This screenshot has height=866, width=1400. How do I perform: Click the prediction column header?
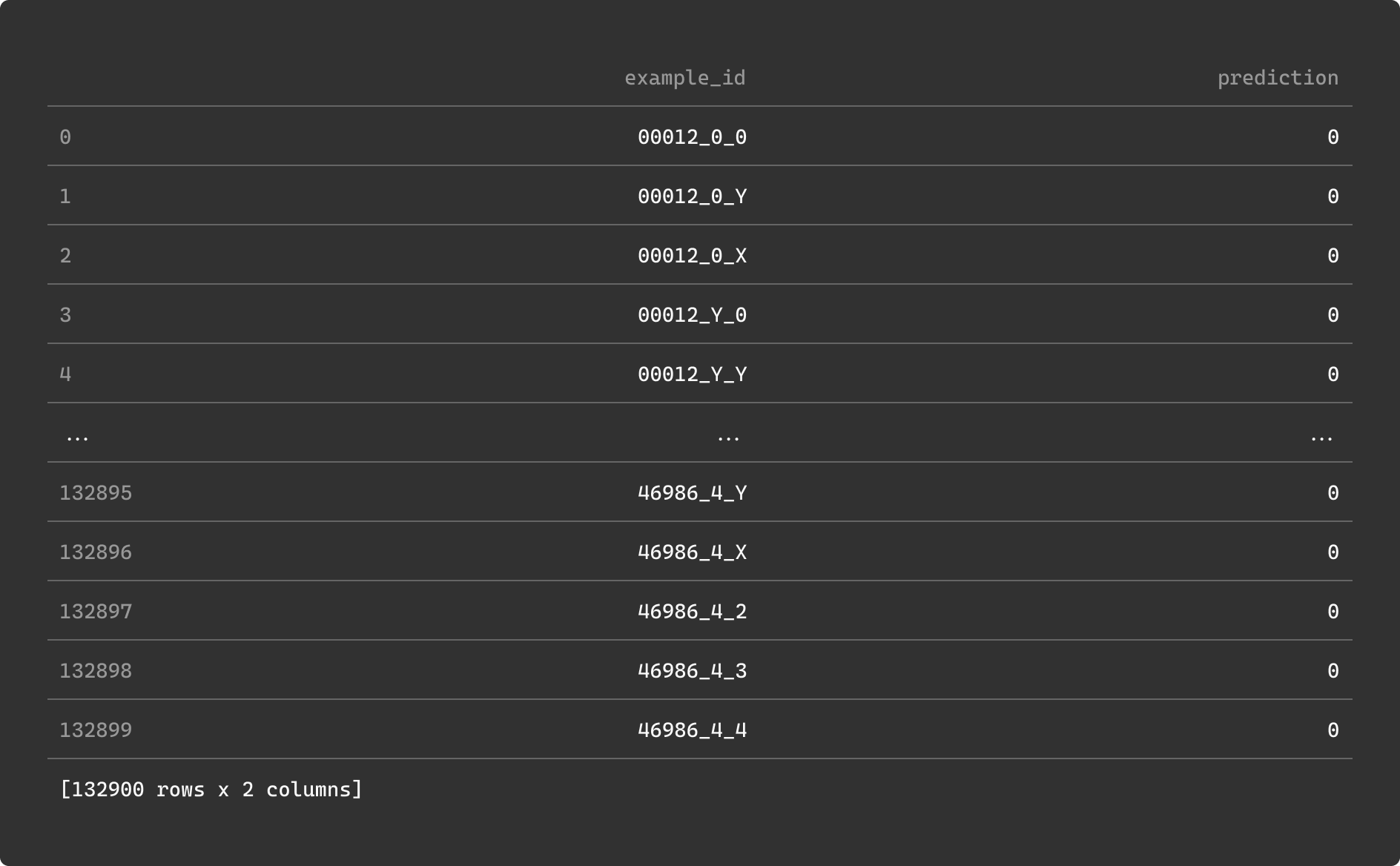[1277, 78]
